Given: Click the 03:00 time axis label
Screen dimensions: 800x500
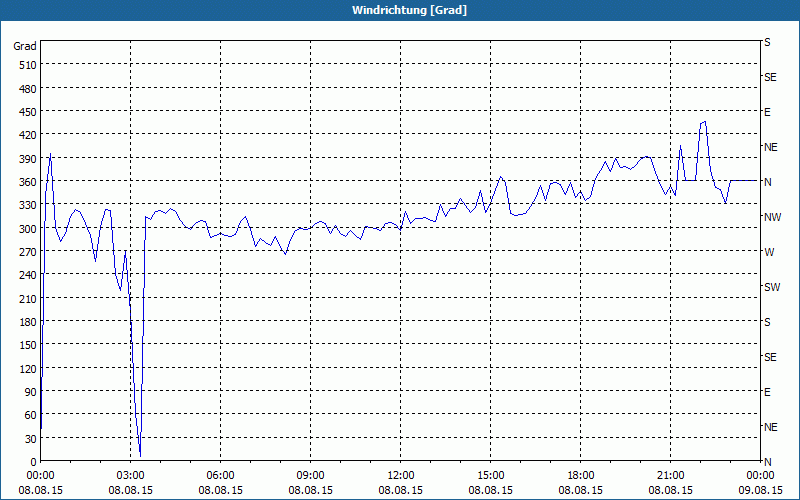Looking at the screenshot, I should pos(131,476).
